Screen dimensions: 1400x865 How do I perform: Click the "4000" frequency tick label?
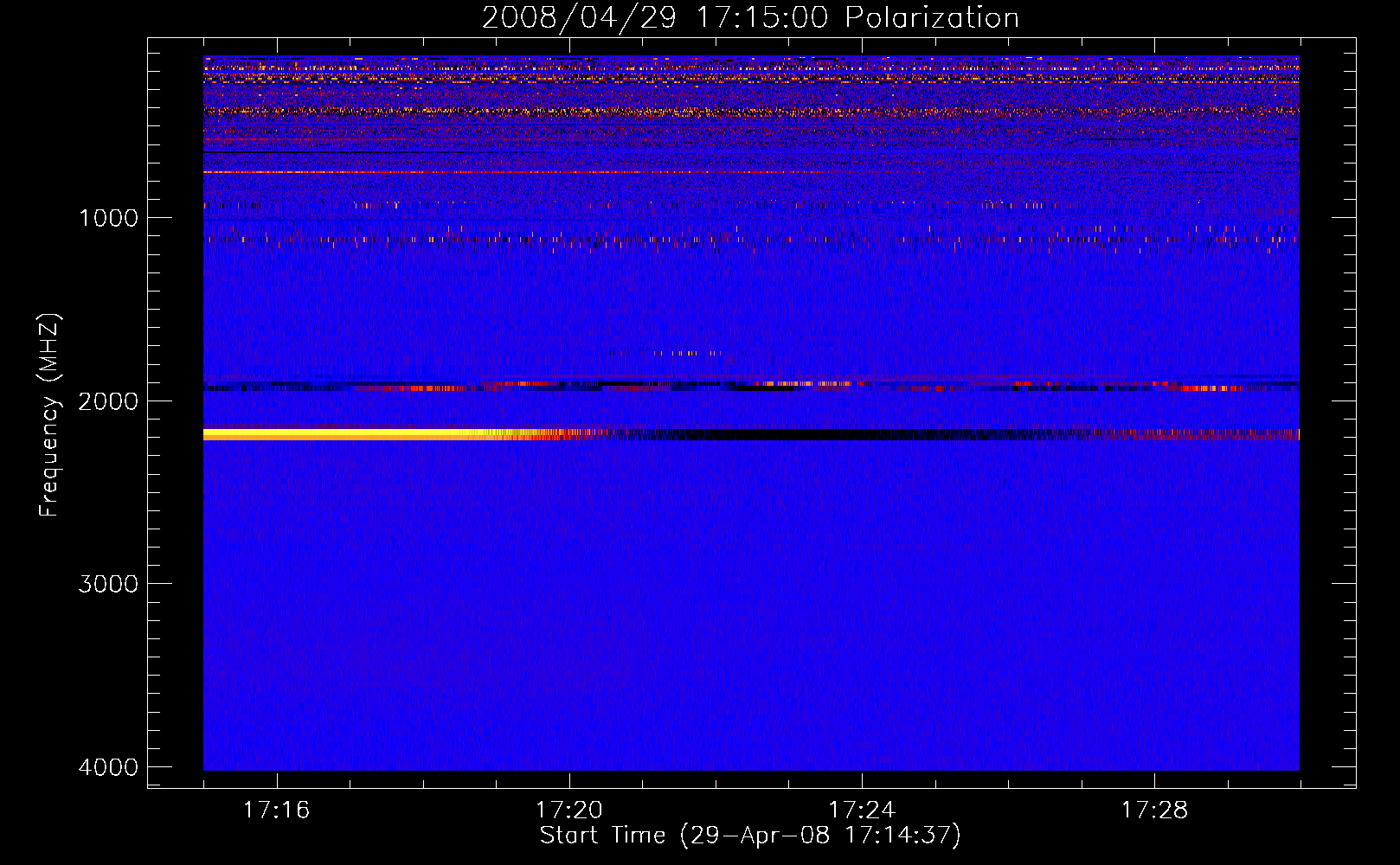pos(108,767)
